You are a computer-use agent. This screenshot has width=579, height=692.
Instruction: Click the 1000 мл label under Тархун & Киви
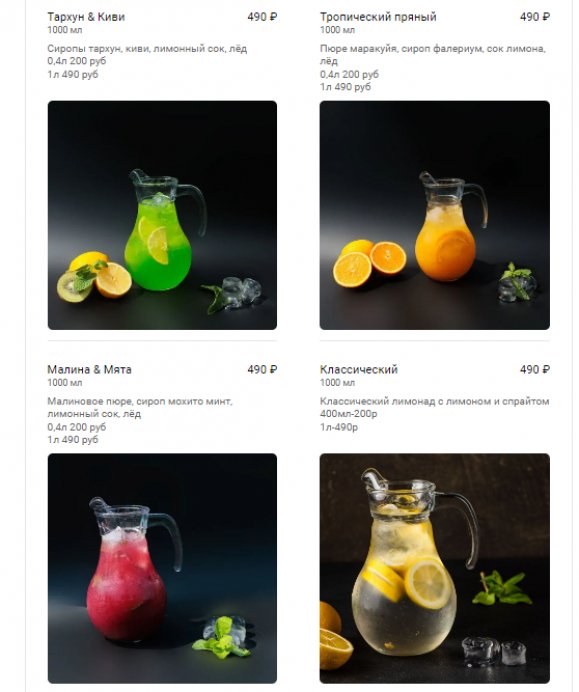tap(64, 30)
